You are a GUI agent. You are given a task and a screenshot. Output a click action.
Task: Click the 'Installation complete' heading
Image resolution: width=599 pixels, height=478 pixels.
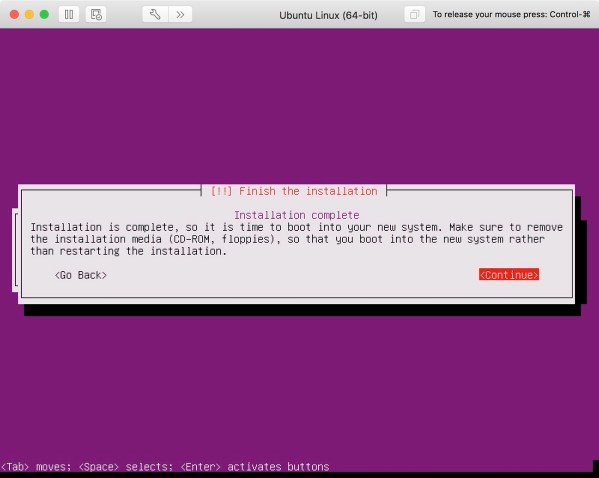[x=296, y=215]
